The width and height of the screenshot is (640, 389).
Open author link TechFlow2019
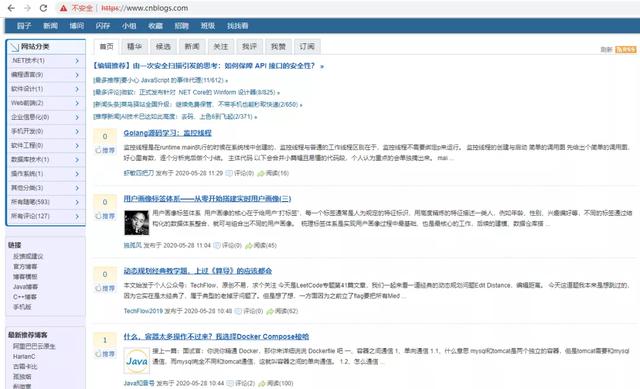[143, 311]
